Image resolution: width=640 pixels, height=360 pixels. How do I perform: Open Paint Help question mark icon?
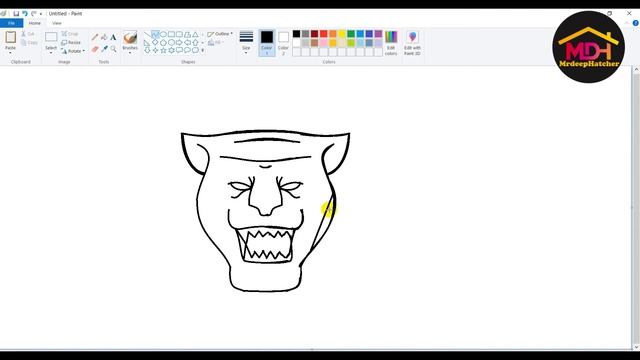pyautogui.click(x=636, y=23)
